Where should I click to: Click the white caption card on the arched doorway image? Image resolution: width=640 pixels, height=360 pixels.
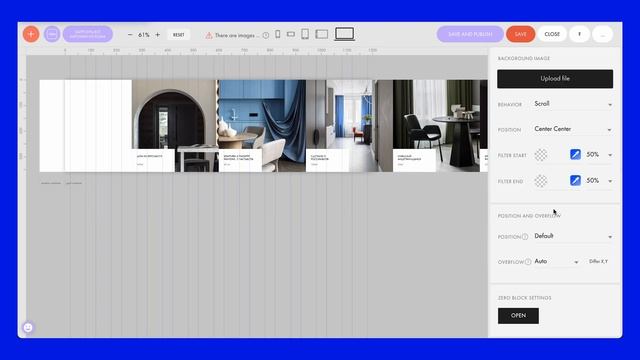click(153, 160)
